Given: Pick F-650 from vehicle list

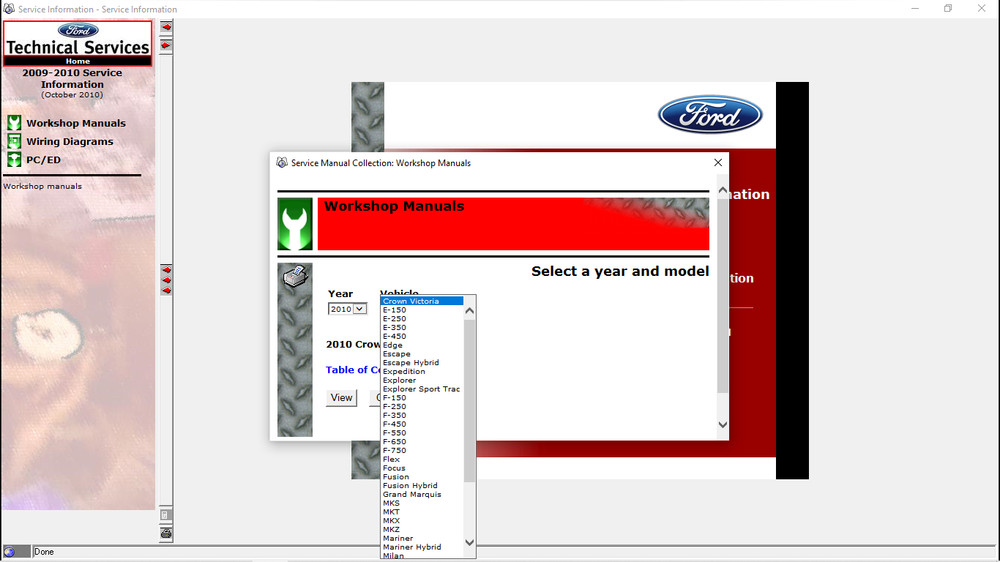Looking at the screenshot, I should coord(422,441).
